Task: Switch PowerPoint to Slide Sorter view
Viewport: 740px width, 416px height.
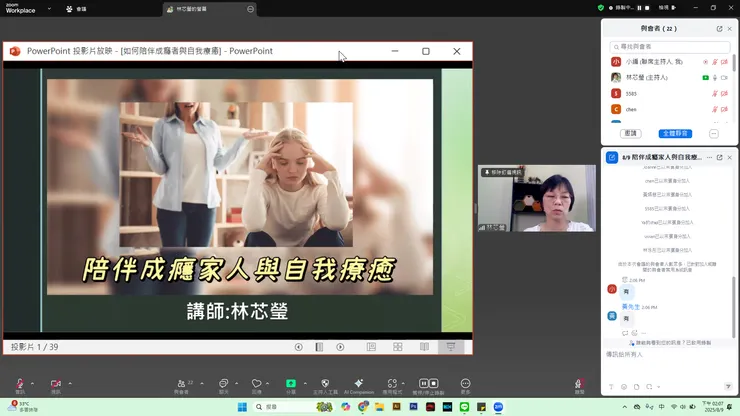Action: click(x=398, y=347)
